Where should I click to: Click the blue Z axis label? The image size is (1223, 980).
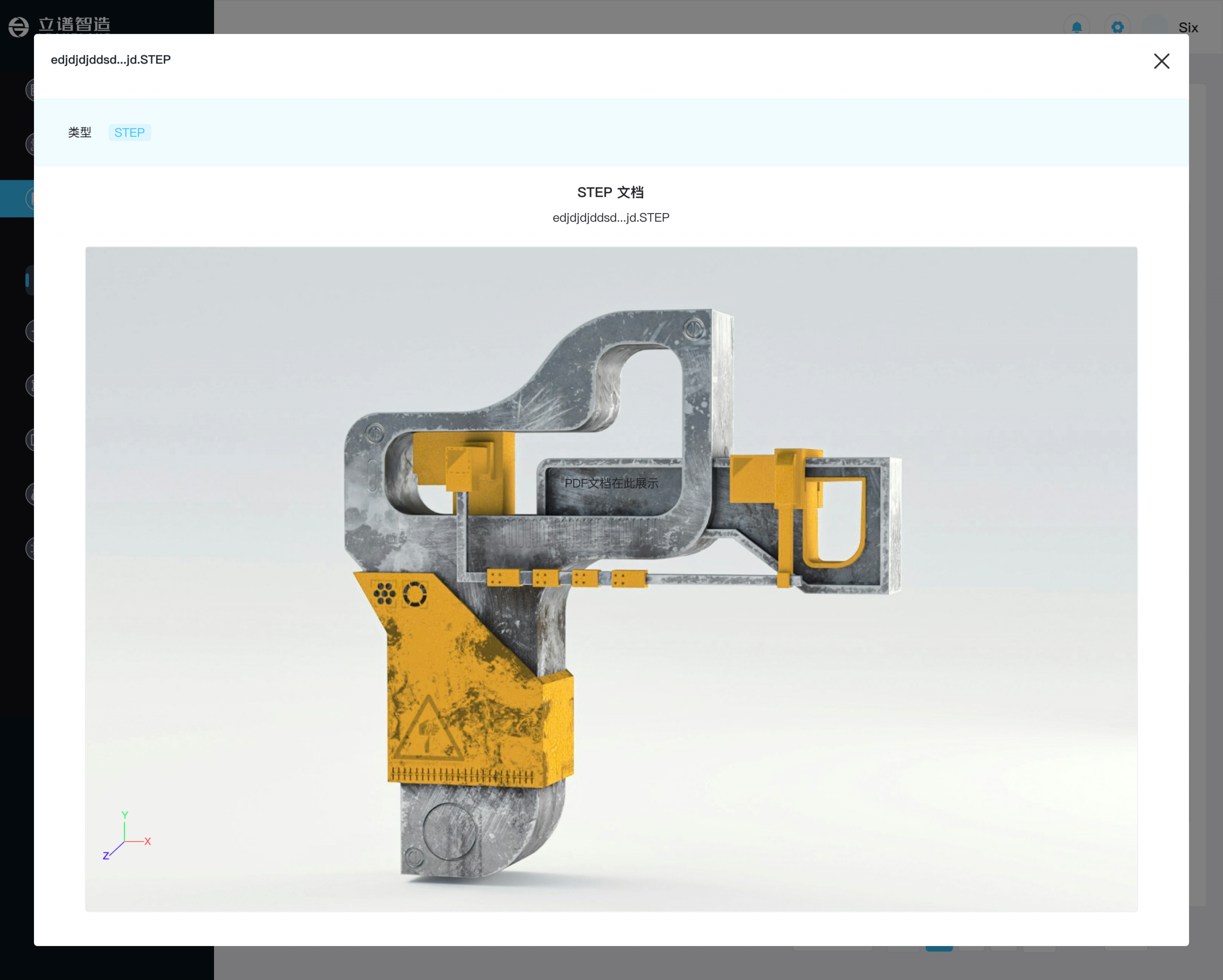106,856
